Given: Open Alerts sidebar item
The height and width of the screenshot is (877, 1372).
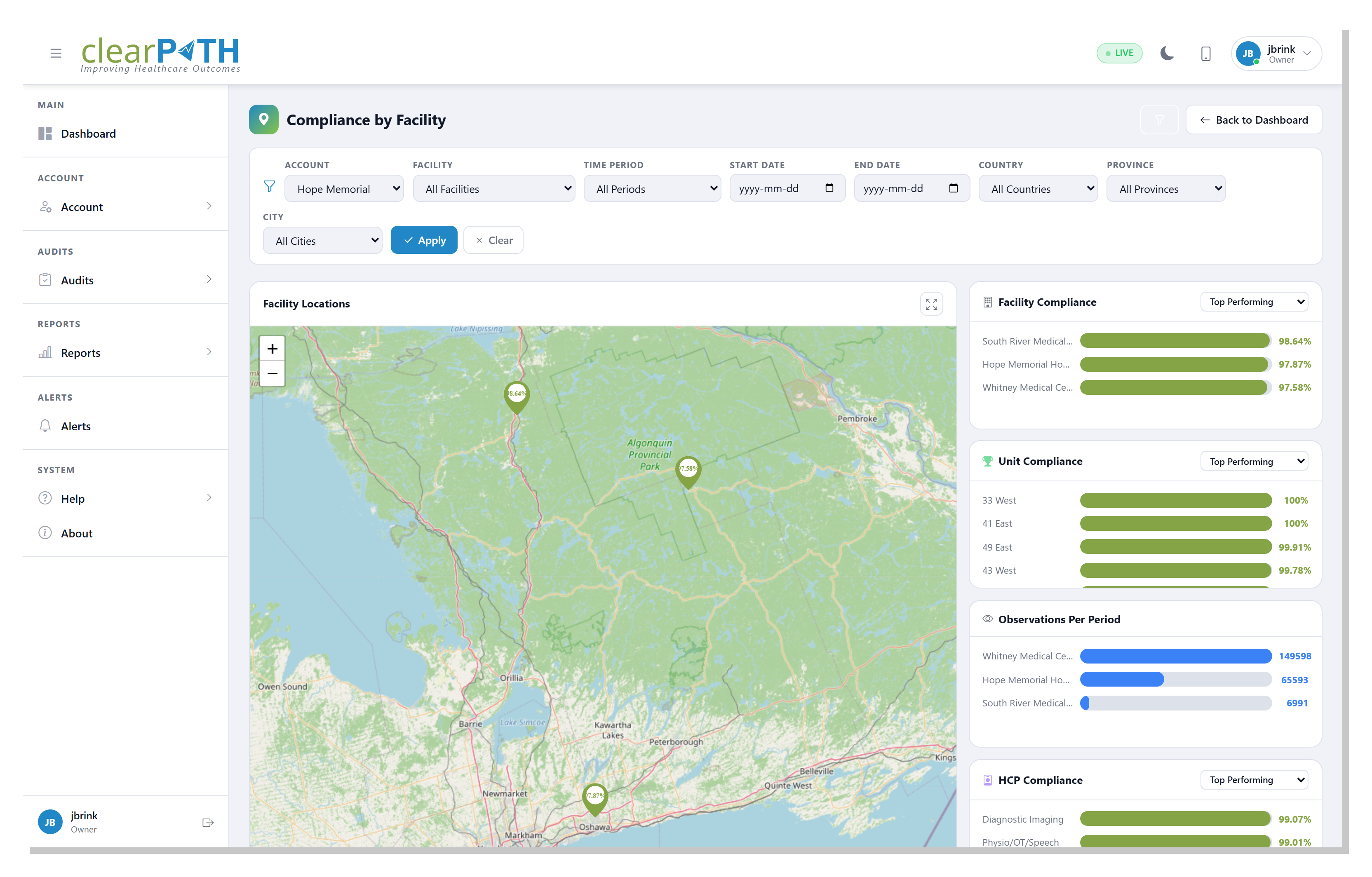Looking at the screenshot, I should point(125,426).
